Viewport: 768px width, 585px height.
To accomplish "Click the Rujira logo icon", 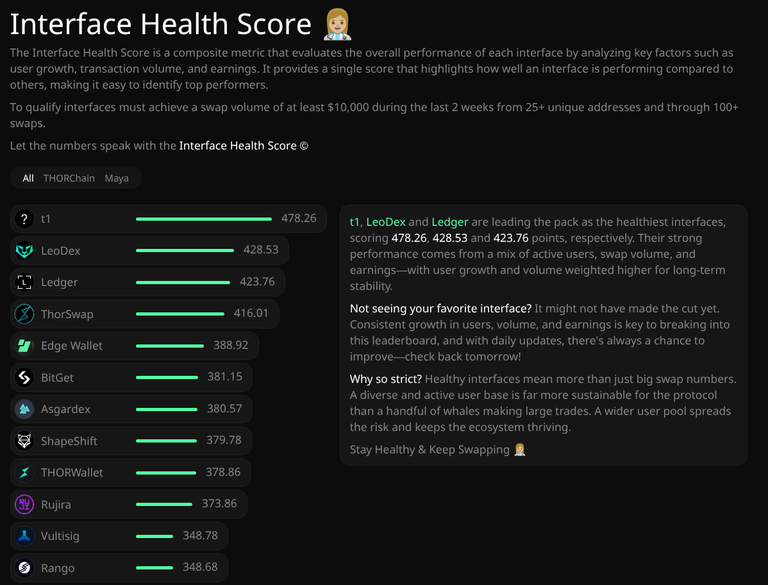I will pos(24,504).
